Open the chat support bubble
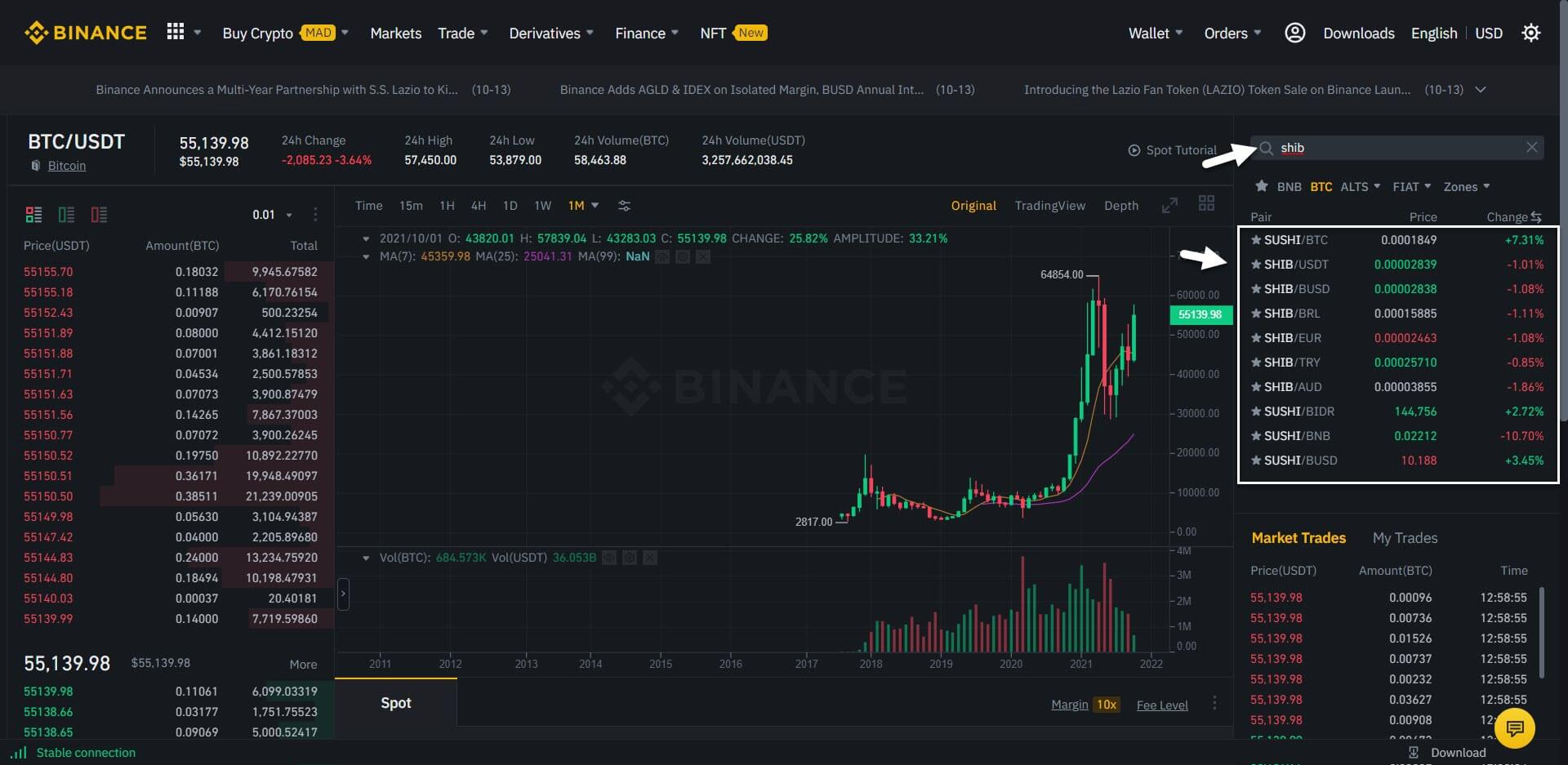The height and width of the screenshot is (765, 1568). tap(1515, 727)
